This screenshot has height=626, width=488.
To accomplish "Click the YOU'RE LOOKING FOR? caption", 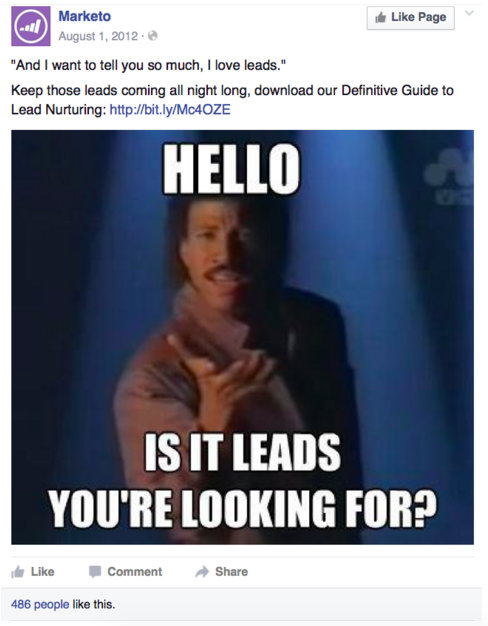I will point(242,509).
